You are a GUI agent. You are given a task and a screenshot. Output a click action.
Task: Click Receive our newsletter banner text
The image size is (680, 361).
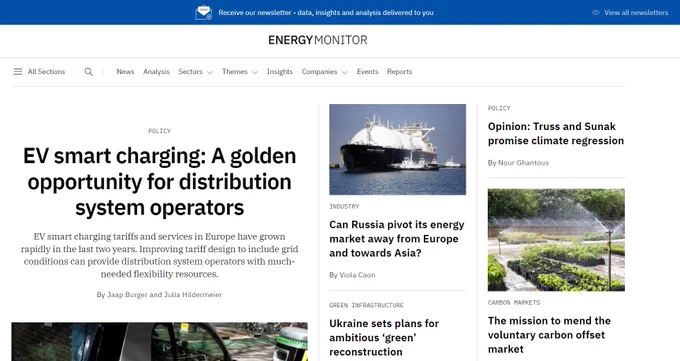coord(326,13)
